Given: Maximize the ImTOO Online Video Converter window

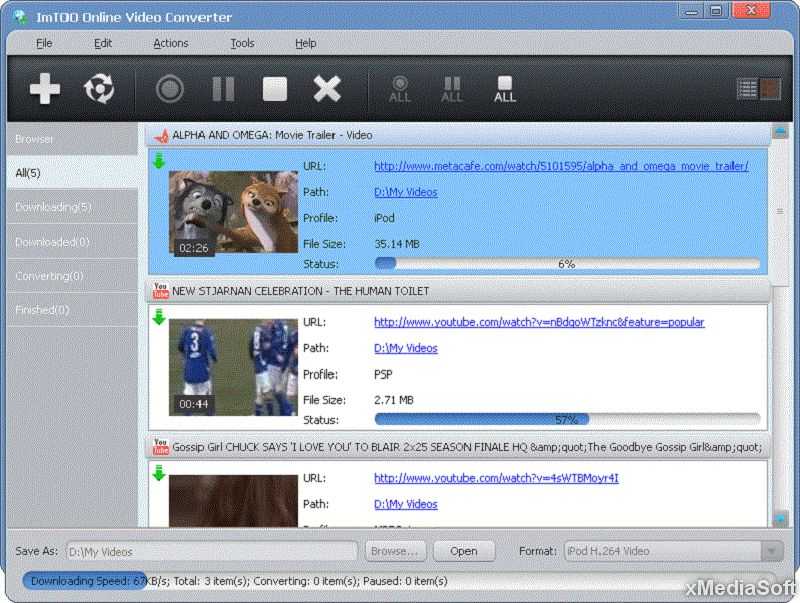Looking at the screenshot, I should (x=716, y=11).
